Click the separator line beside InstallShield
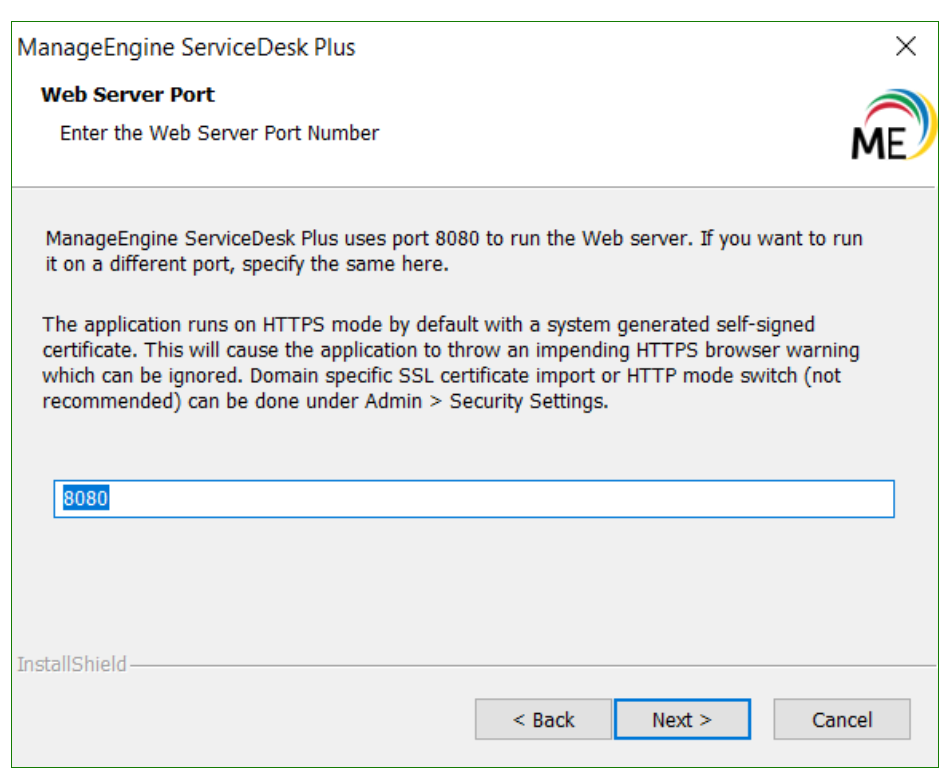Screen dimensions: 940x776 pos(530,665)
